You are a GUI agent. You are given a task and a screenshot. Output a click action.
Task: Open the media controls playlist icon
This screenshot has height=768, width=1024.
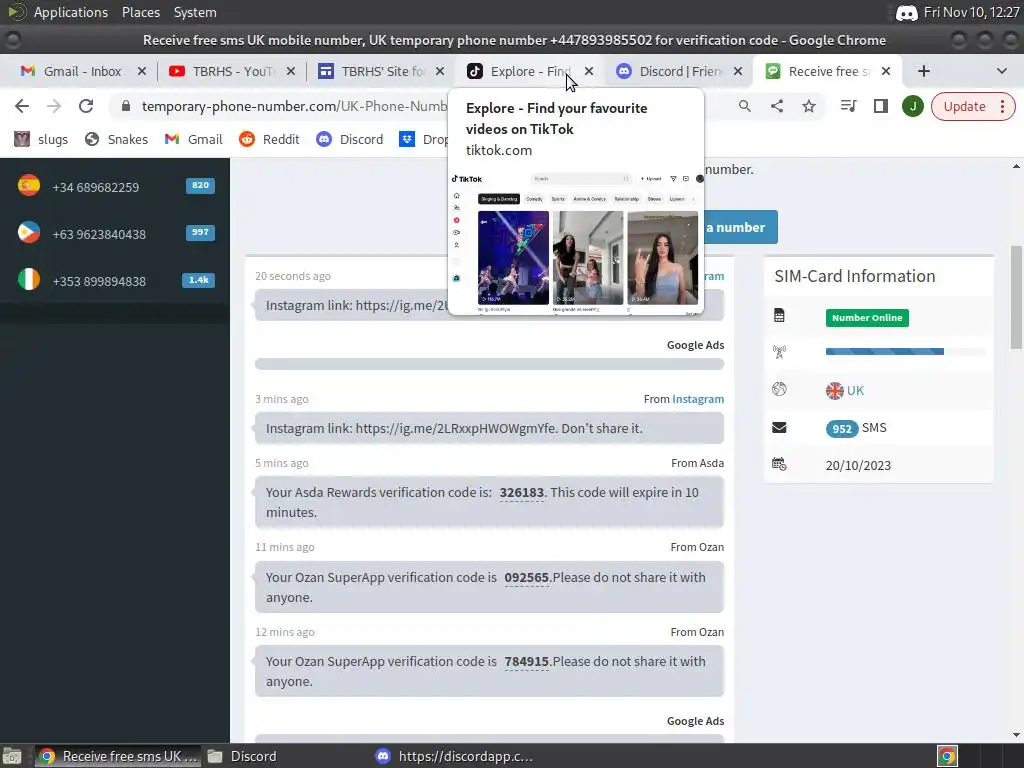[848, 106]
